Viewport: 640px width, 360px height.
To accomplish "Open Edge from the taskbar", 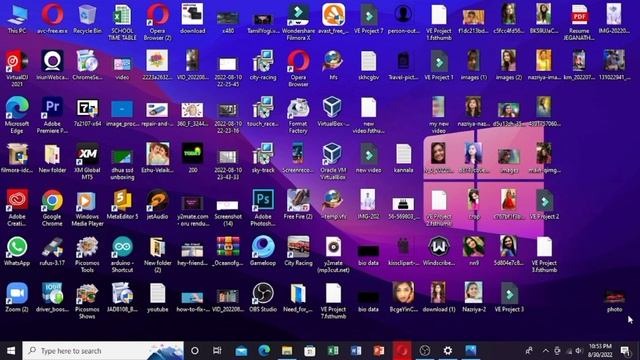I will (x=264, y=351).
